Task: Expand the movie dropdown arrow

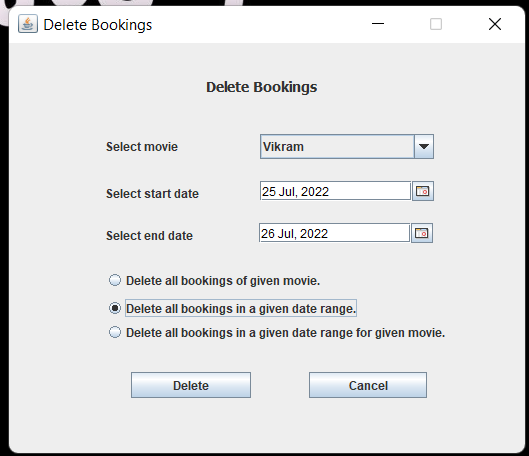Action: click(x=424, y=146)
